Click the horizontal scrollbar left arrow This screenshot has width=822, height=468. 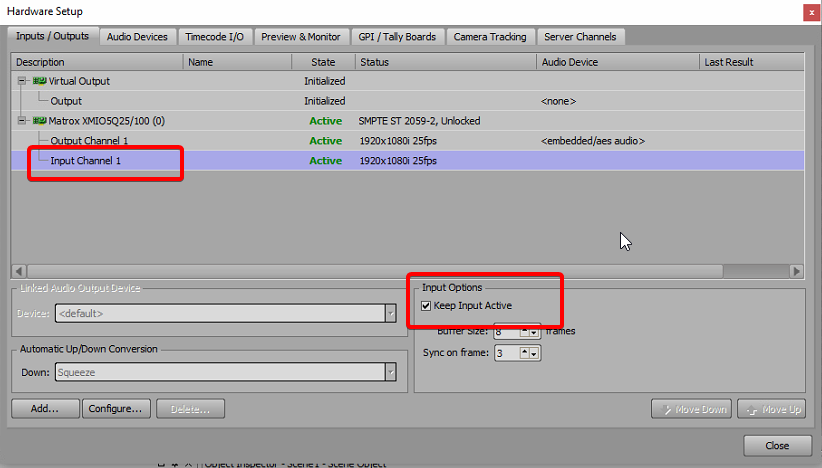pyautogui.click(x=19, y=271)
